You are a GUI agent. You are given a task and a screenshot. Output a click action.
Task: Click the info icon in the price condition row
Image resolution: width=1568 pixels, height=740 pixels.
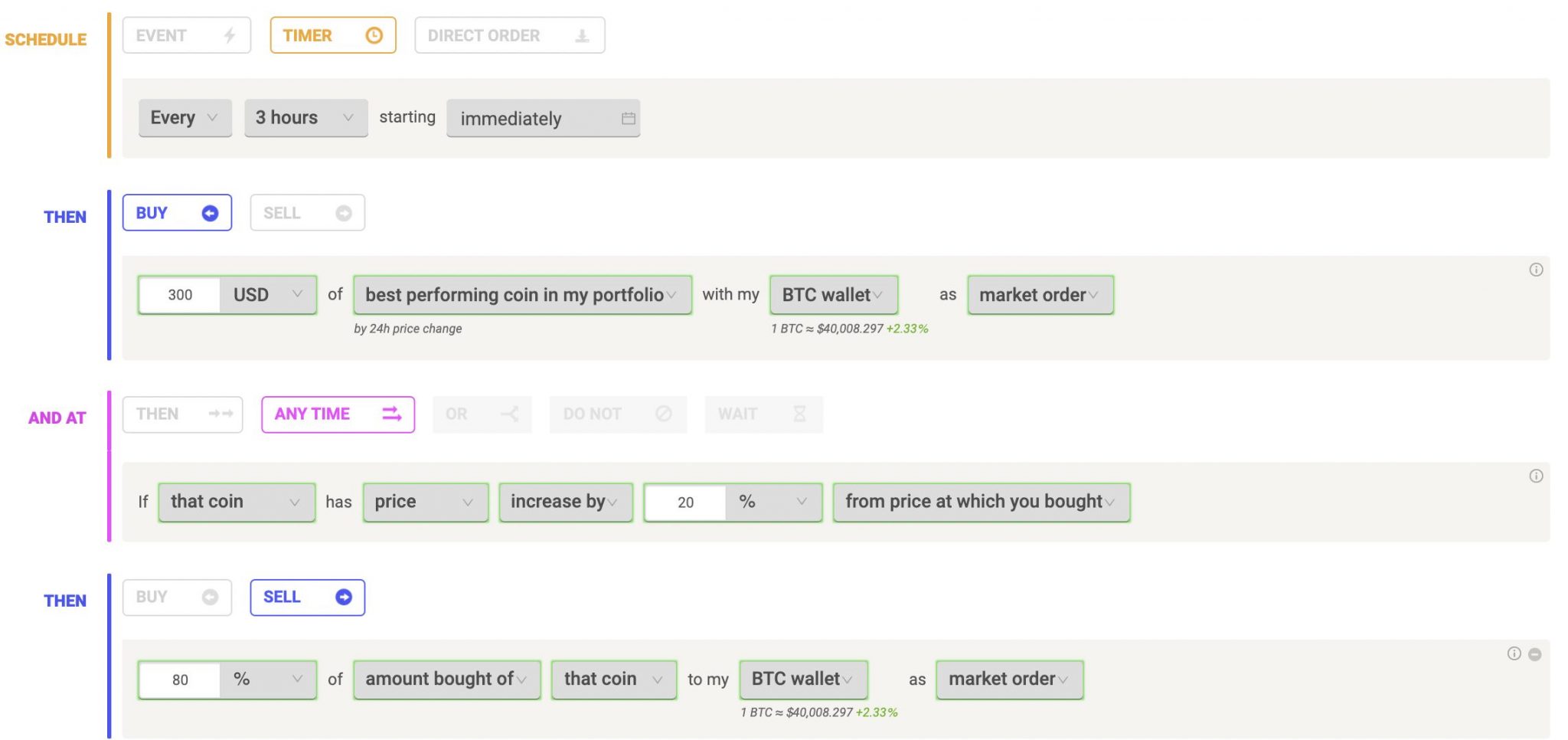[x=1537, y=476]
